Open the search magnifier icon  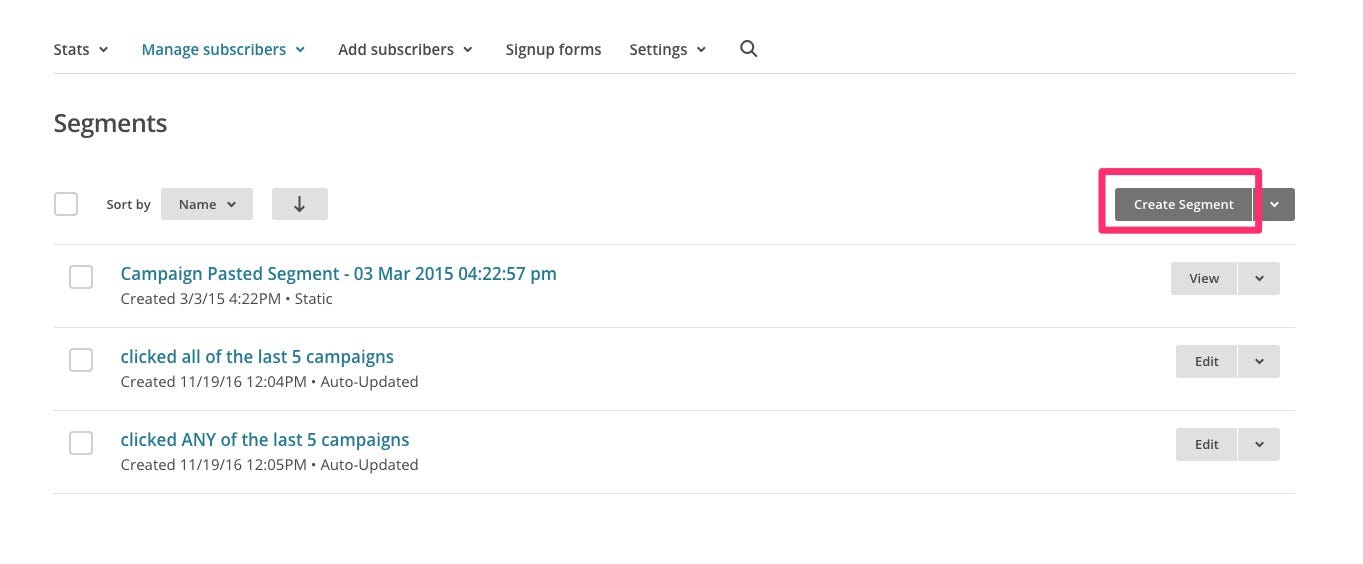(x=748, y=49)
